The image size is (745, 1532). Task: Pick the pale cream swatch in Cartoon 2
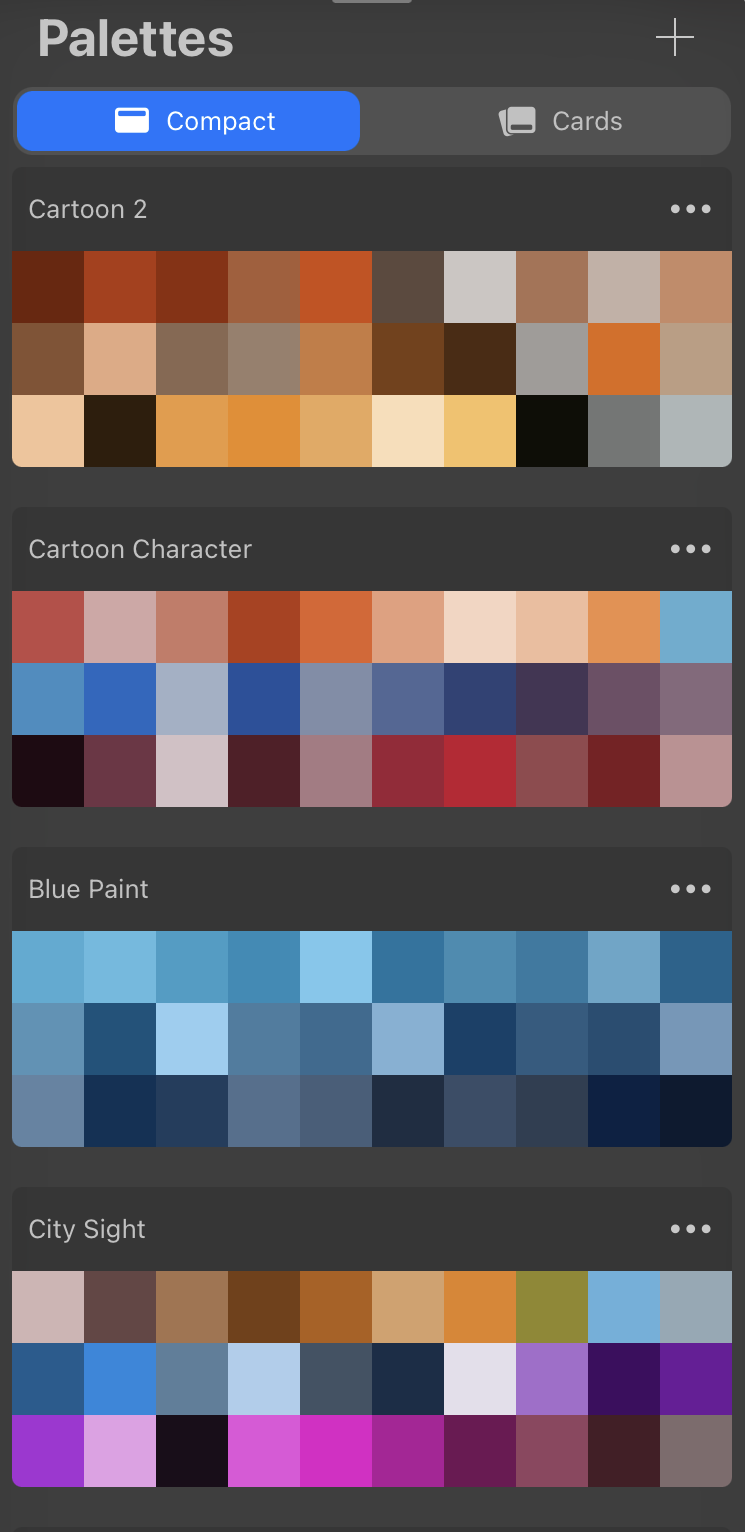click(x=408, y=431)
